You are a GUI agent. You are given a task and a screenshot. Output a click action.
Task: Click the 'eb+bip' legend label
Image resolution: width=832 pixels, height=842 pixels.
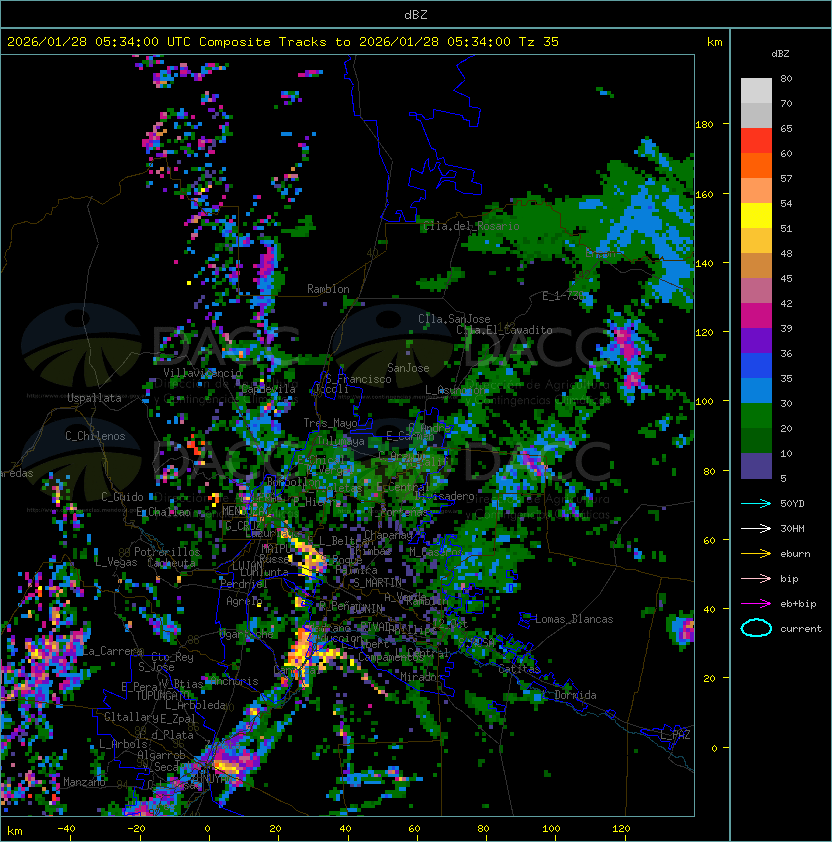point(798,604)
